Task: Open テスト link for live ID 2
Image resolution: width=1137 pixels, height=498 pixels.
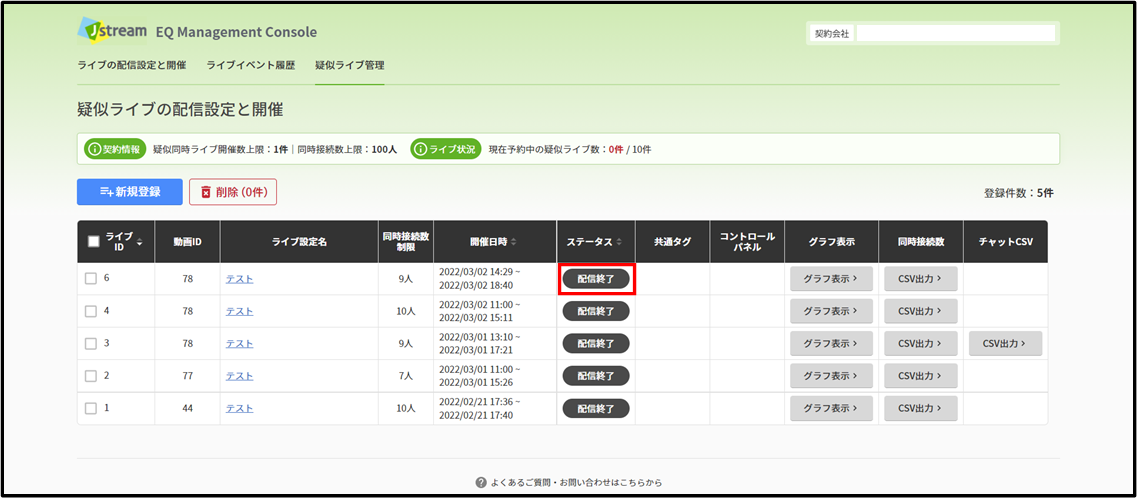Action: point(239,375)
